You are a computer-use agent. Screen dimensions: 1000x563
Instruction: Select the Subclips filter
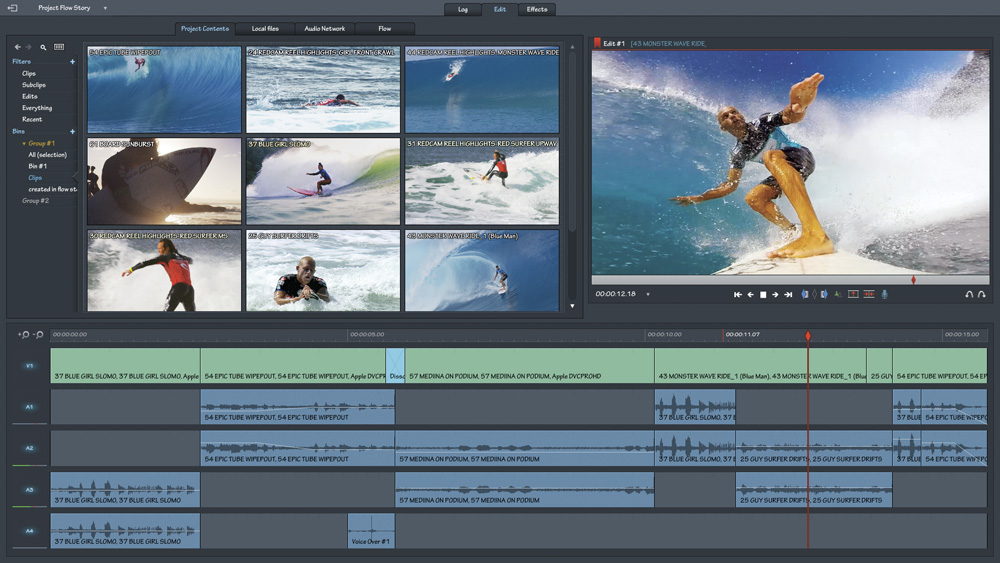[34, 85]
